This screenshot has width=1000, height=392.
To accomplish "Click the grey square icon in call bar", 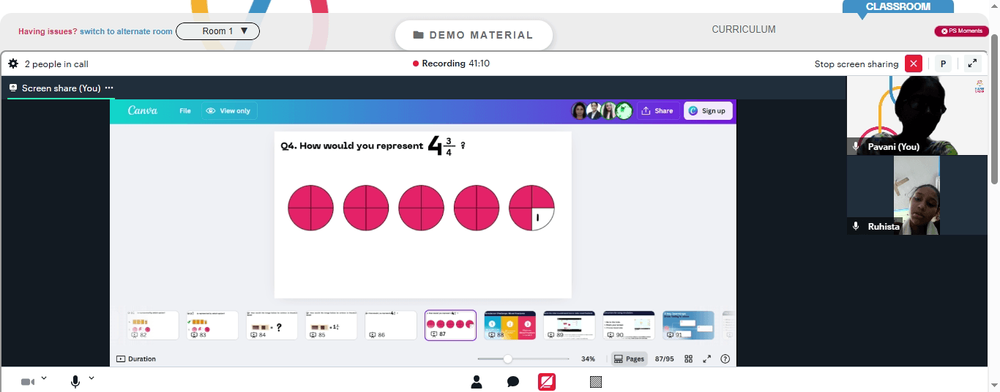I will click(596, 382).
